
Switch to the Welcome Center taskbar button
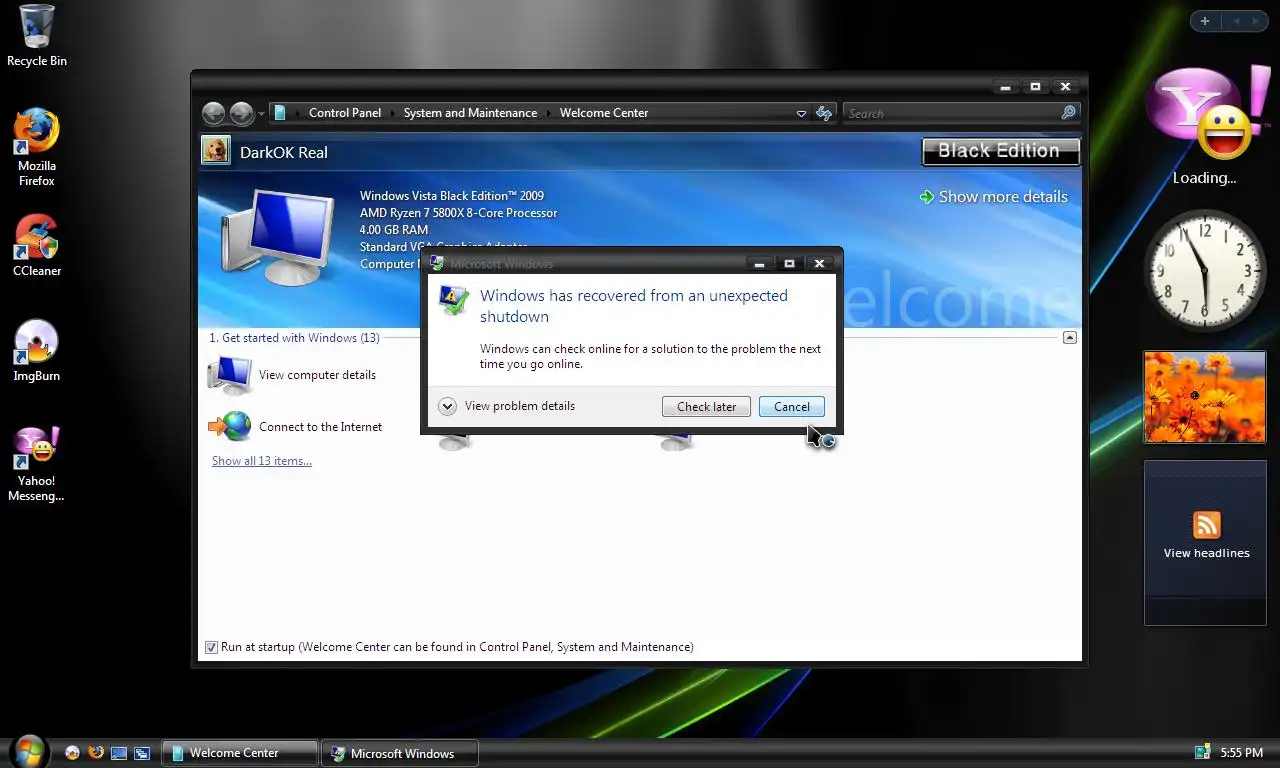point(239,753)
